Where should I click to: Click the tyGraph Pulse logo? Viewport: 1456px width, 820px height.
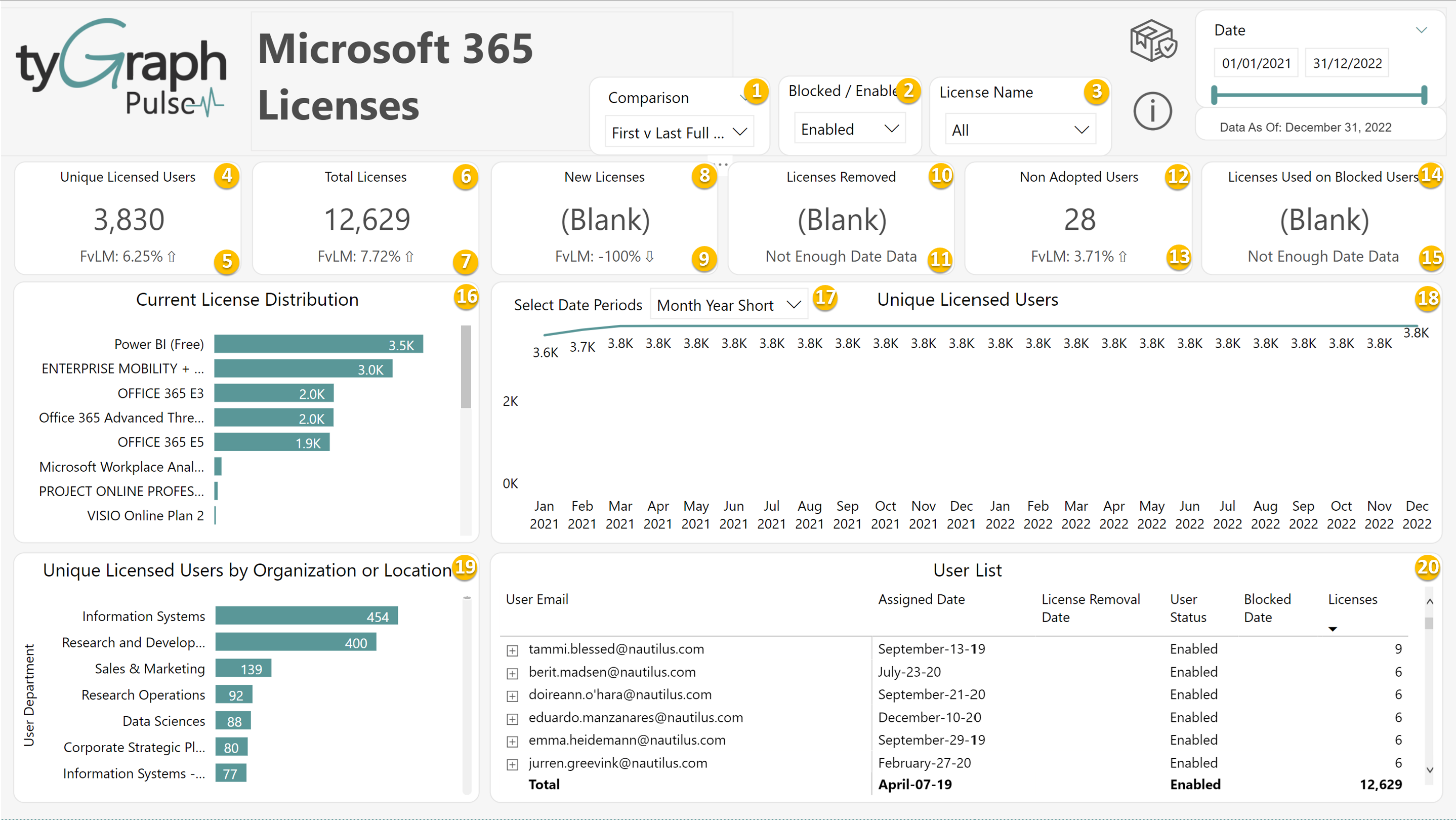click(121, 68)
